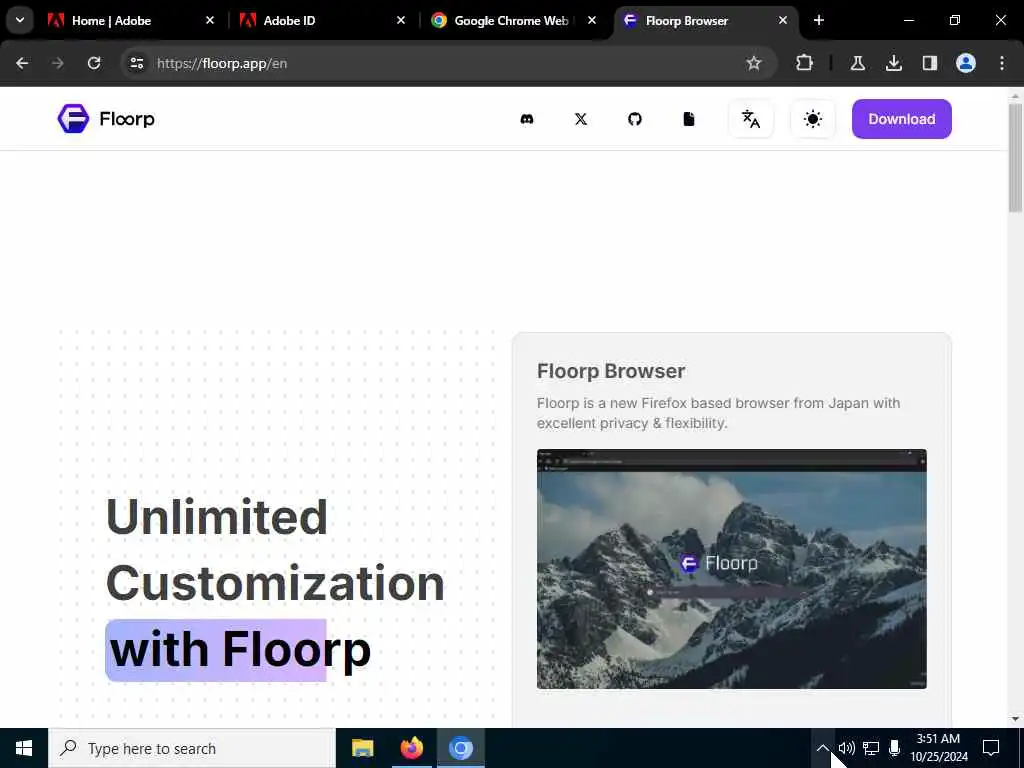This screenshot has height=768, width=1024.
Task: Go forward with the browser forward arrow
Action: (x=58, y=63)
